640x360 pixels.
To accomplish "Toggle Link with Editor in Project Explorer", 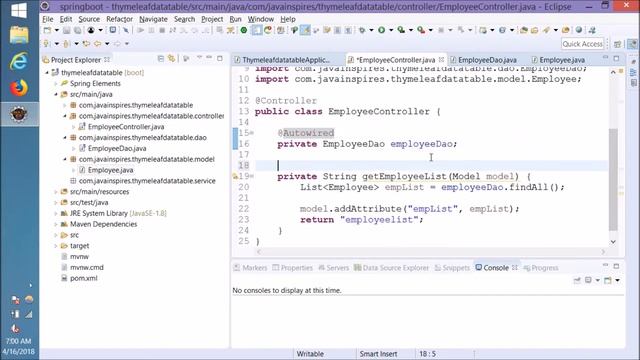I will 171,59.
